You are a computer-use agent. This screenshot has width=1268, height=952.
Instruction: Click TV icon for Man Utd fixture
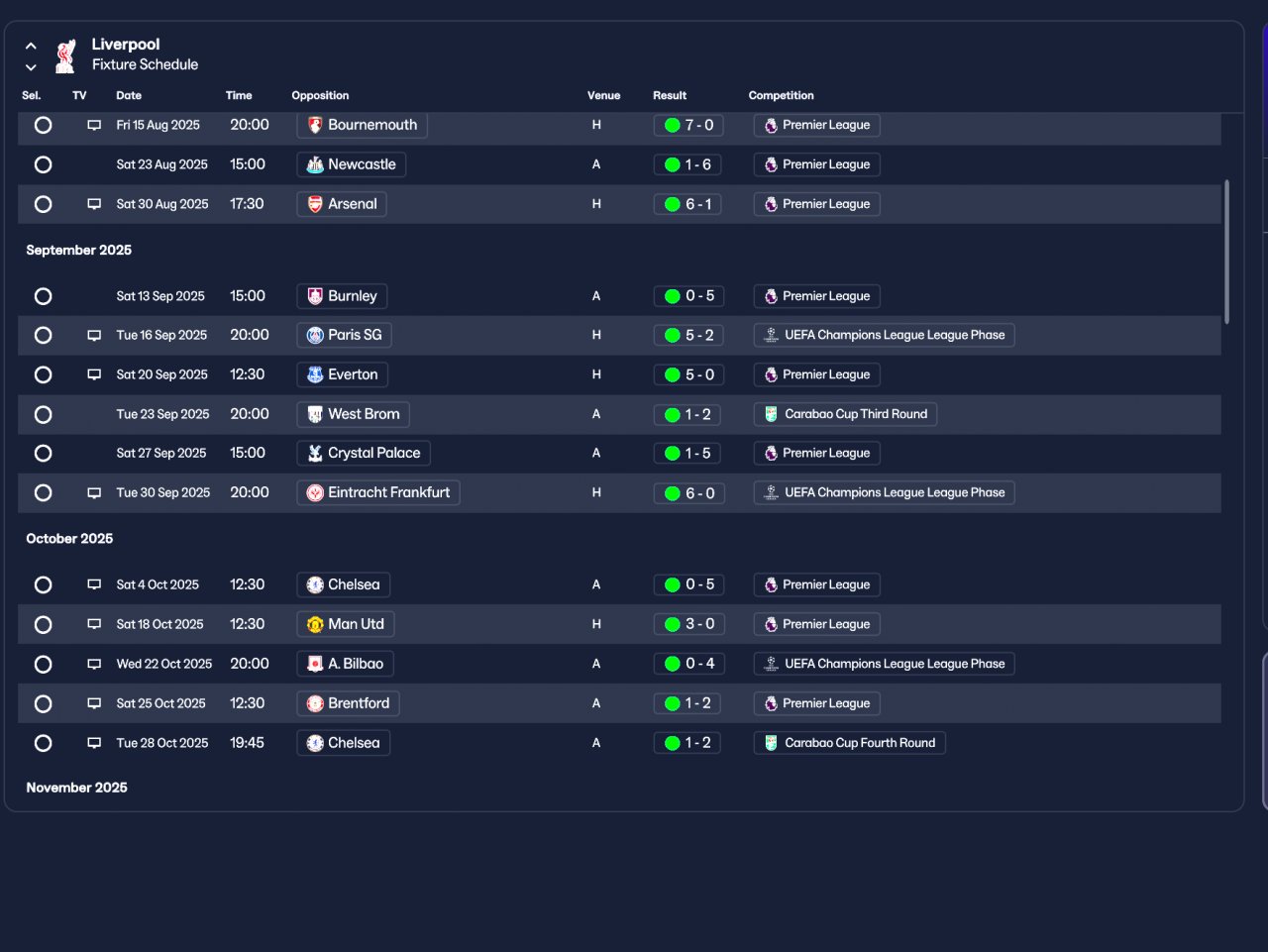pyautogui.click(x=94, y=624)
